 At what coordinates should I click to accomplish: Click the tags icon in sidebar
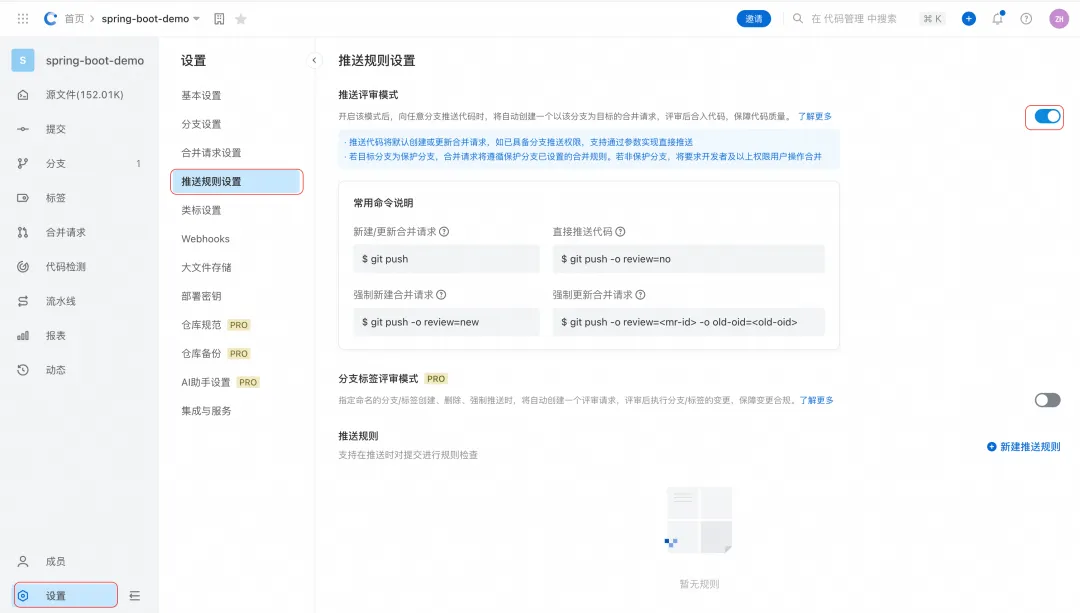point(23,198)
